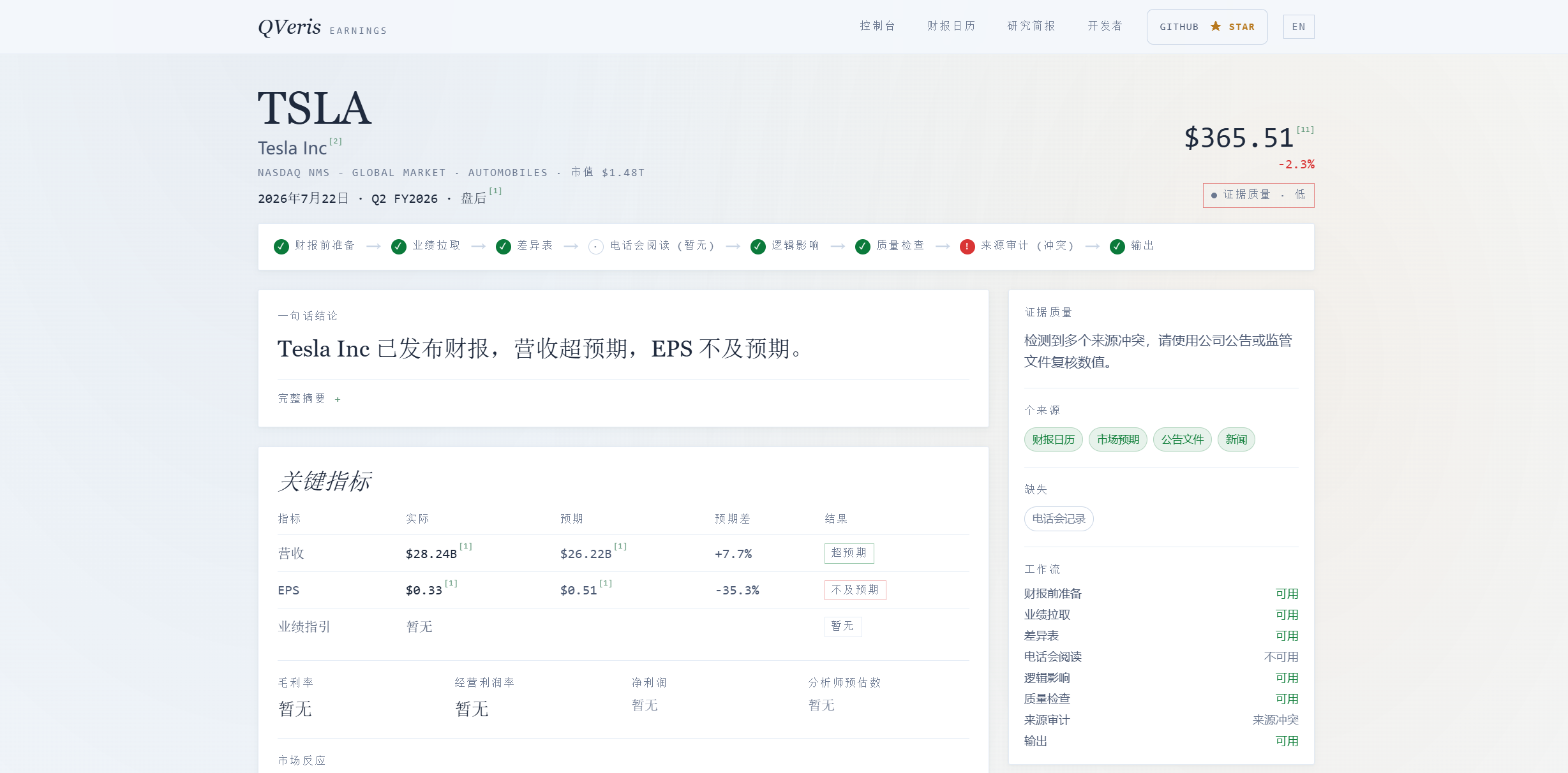
Task: Click the 关键指标 heading
Action: (325, 481)
